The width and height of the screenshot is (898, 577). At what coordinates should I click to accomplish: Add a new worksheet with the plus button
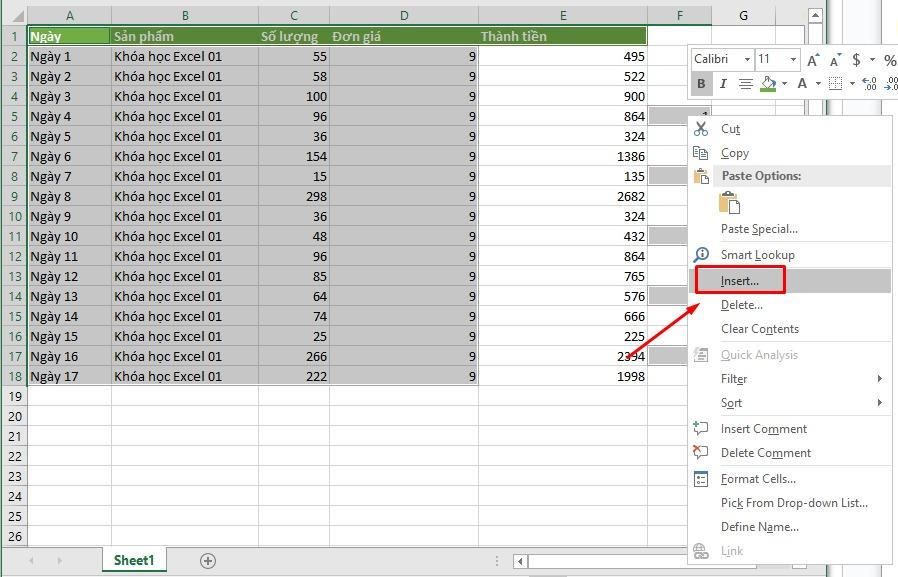point(206,561)
